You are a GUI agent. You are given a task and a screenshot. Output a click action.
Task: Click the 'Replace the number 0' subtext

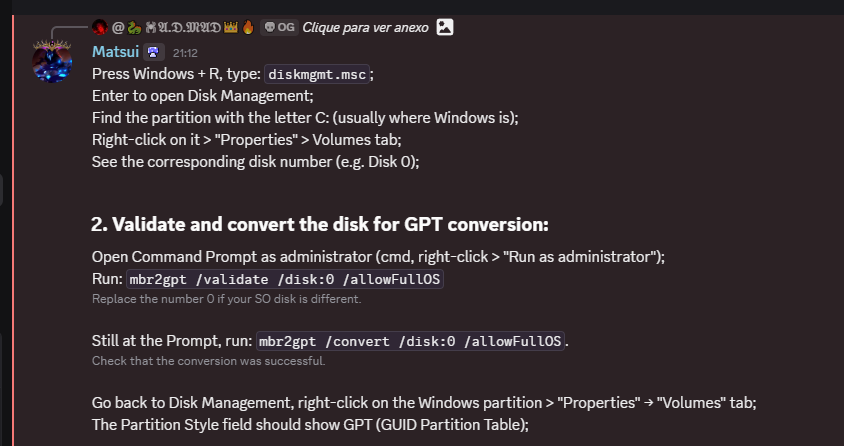(x=226, y=299)
